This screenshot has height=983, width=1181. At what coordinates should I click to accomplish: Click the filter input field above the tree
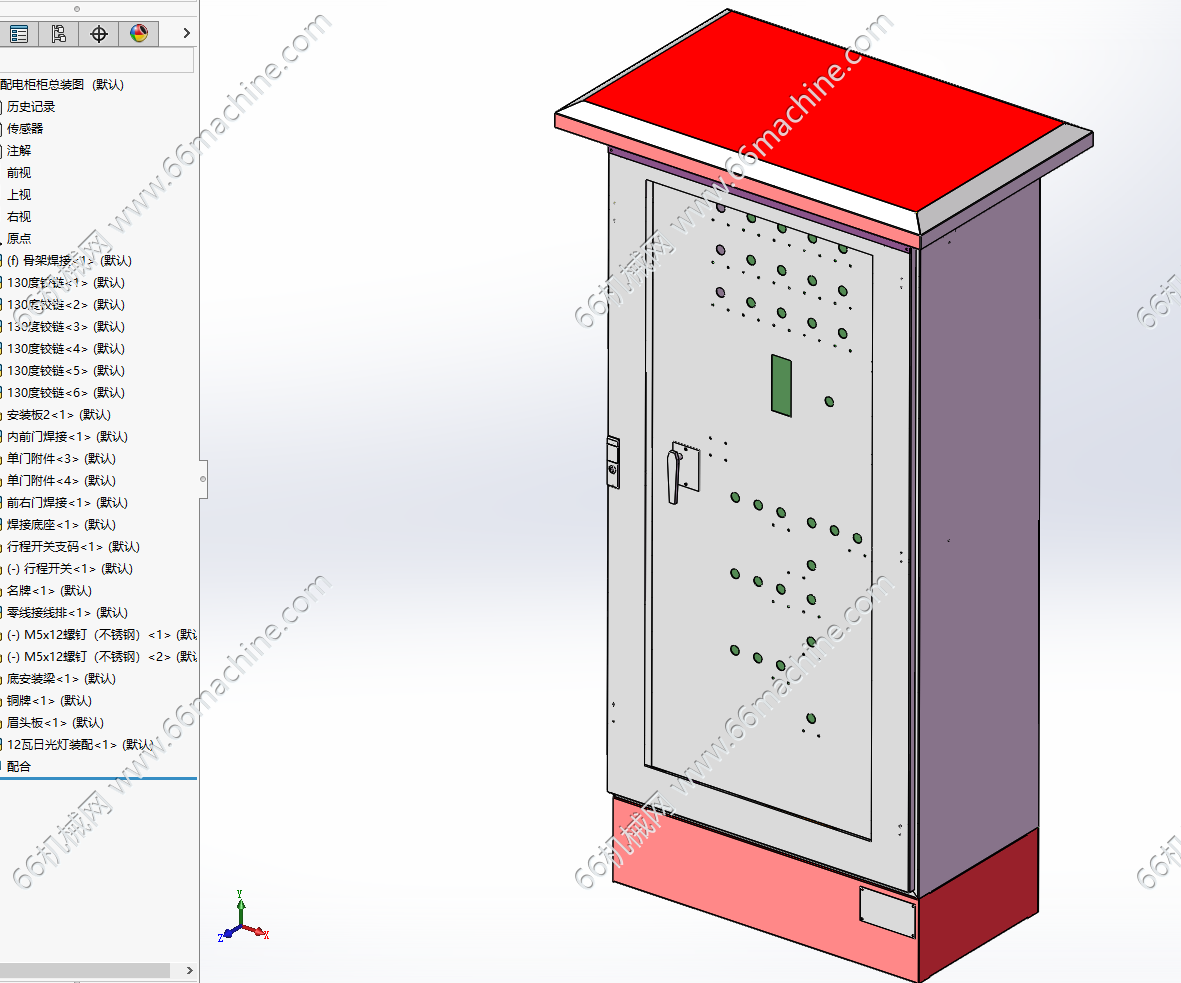pyautogui.click(x=97, y=60)
